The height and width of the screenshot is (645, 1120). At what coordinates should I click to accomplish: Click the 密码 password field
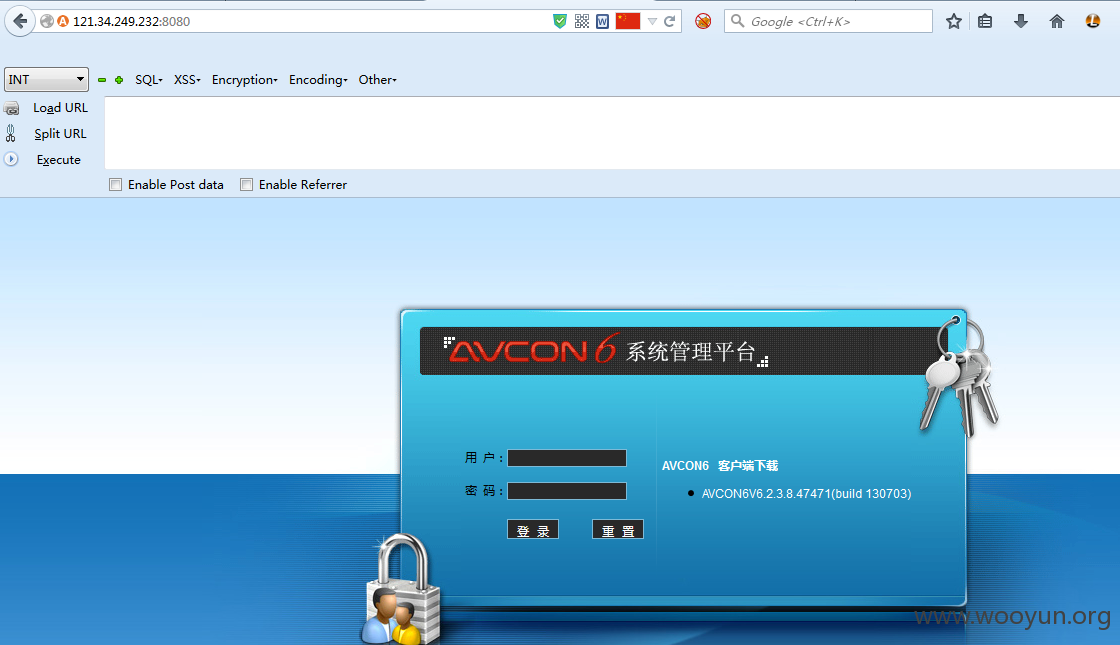[567, 491]
